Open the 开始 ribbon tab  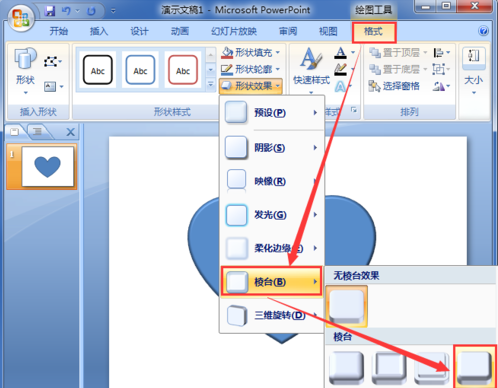pos(58,31)
